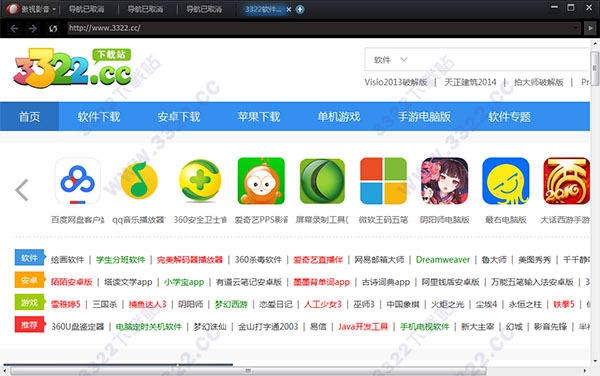Reload the current page
The height and width of the screenshot is (376, 600).
pyautogui.click(x=53, y=28)
